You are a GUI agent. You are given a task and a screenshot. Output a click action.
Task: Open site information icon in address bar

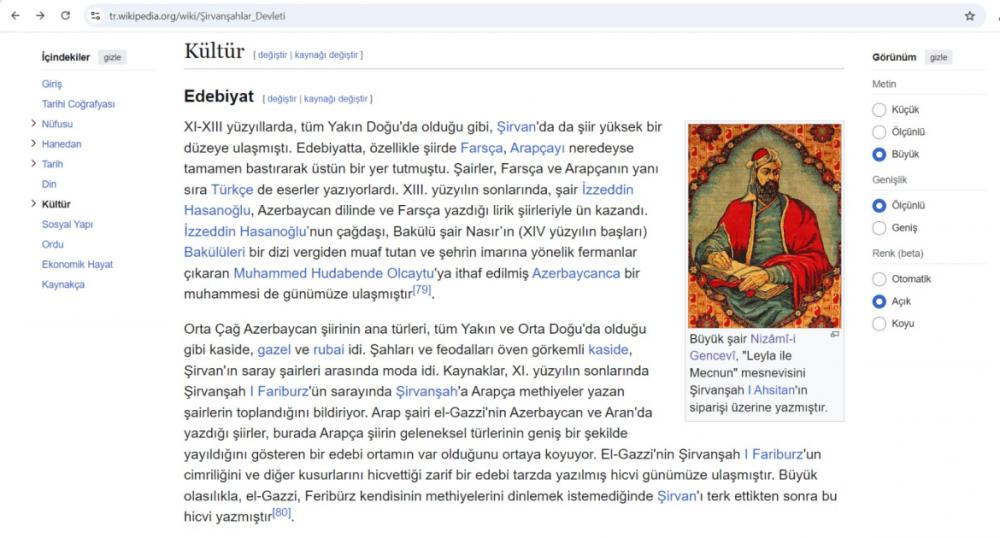pos(95,16)
